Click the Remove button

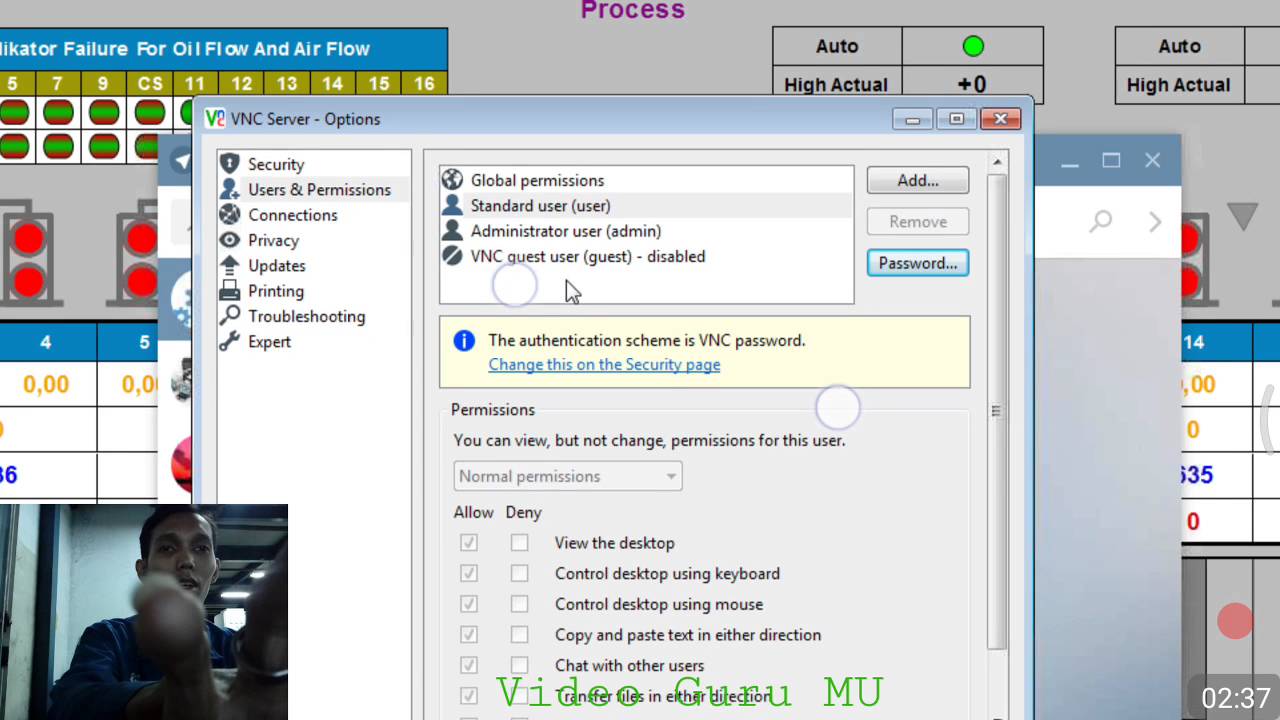point(918,221)
